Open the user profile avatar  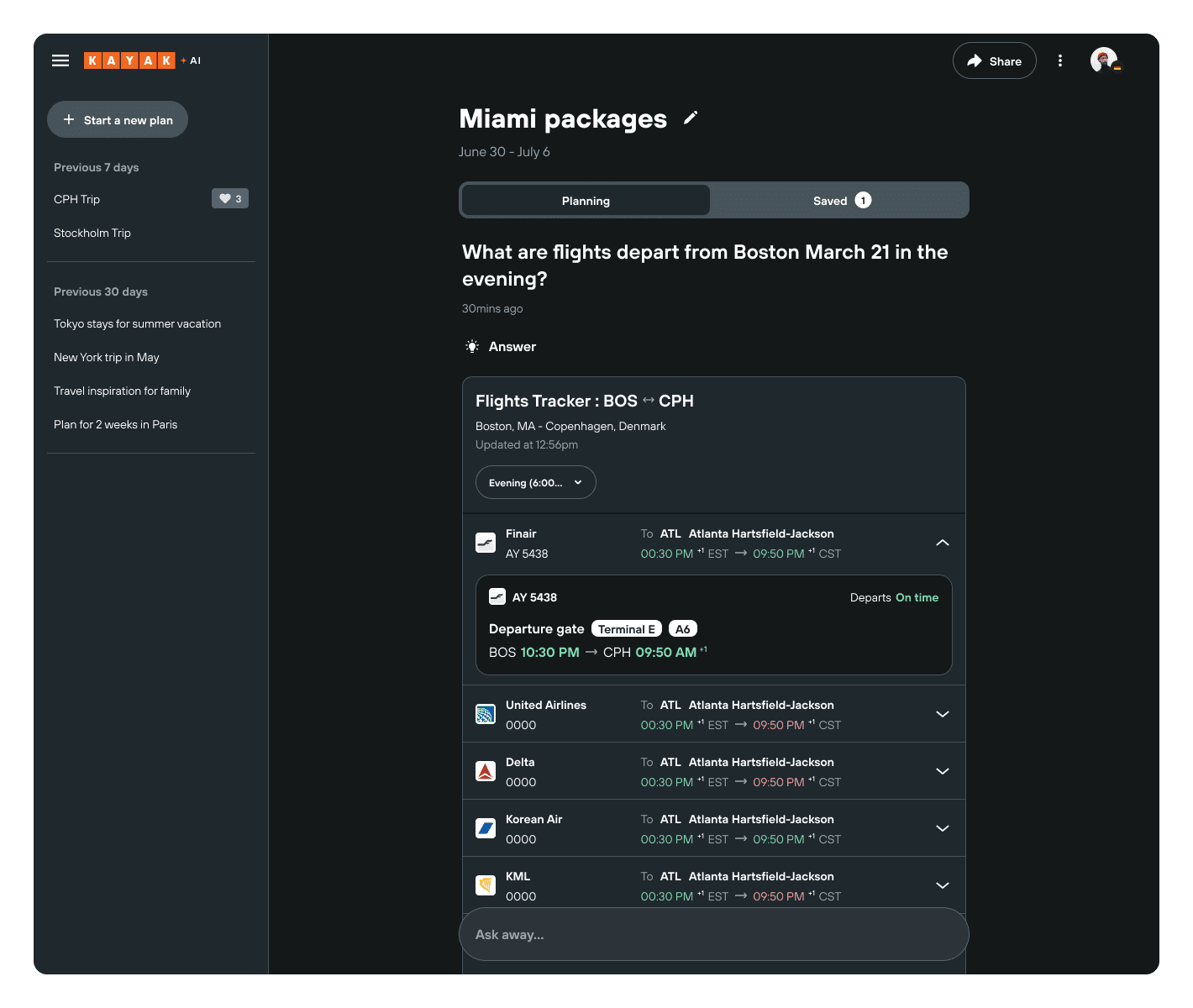[1104, 60]
